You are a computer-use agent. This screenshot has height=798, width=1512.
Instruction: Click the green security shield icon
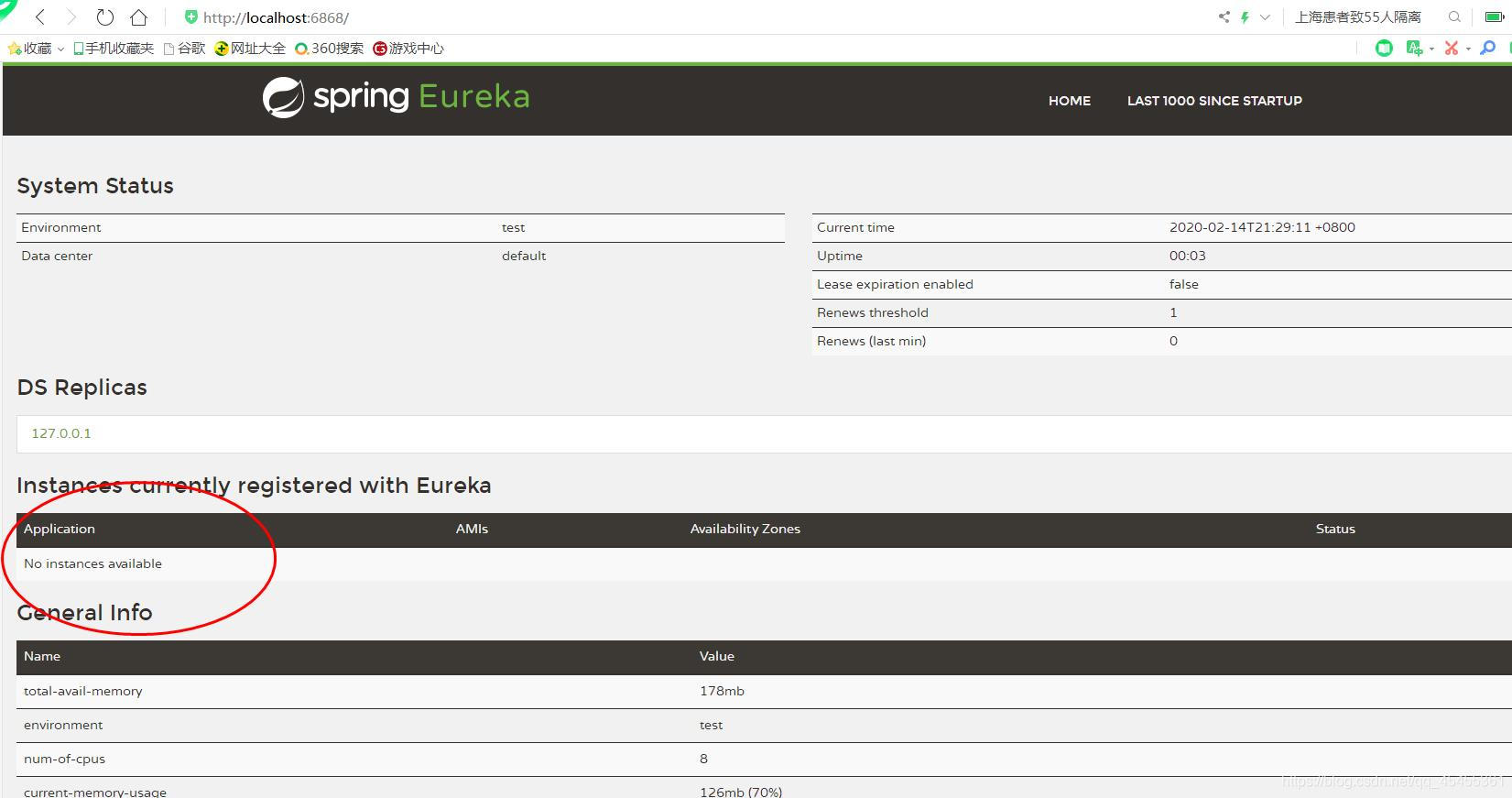190,17
